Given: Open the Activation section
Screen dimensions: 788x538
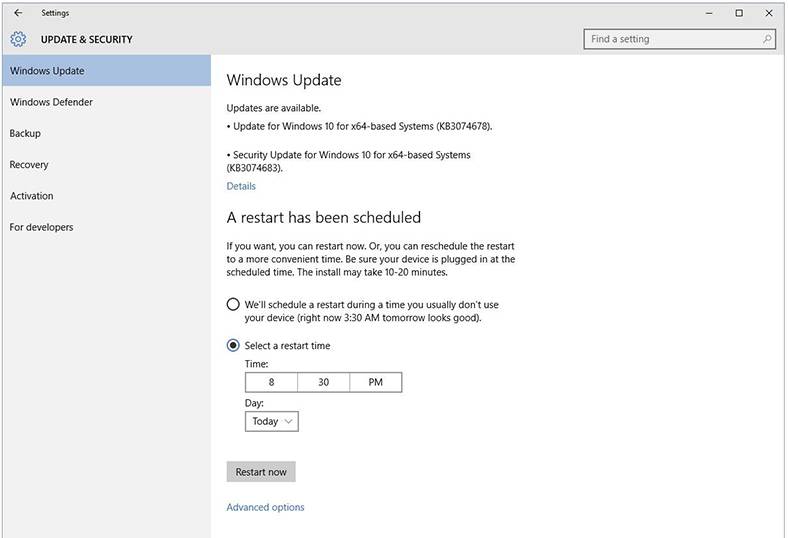Looking at the screenshot, I should point(107,196).
